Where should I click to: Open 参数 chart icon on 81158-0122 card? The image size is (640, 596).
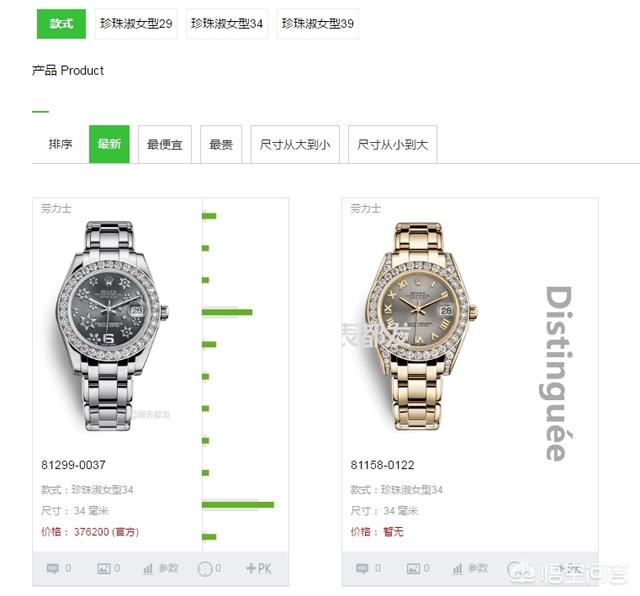pos(458,568)
